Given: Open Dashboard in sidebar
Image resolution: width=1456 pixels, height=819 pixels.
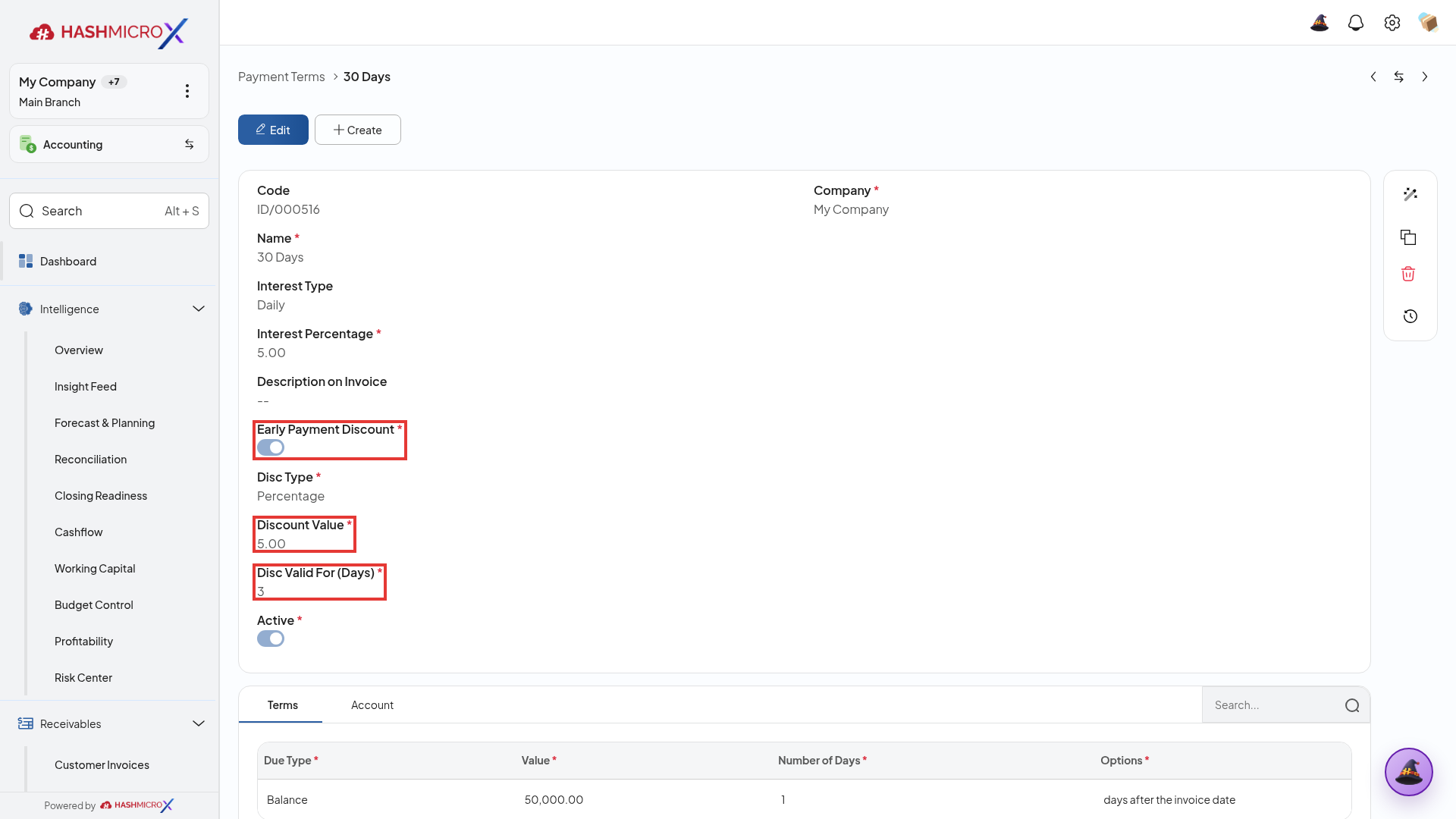Looking at the screenshot, I should [109, 261].
